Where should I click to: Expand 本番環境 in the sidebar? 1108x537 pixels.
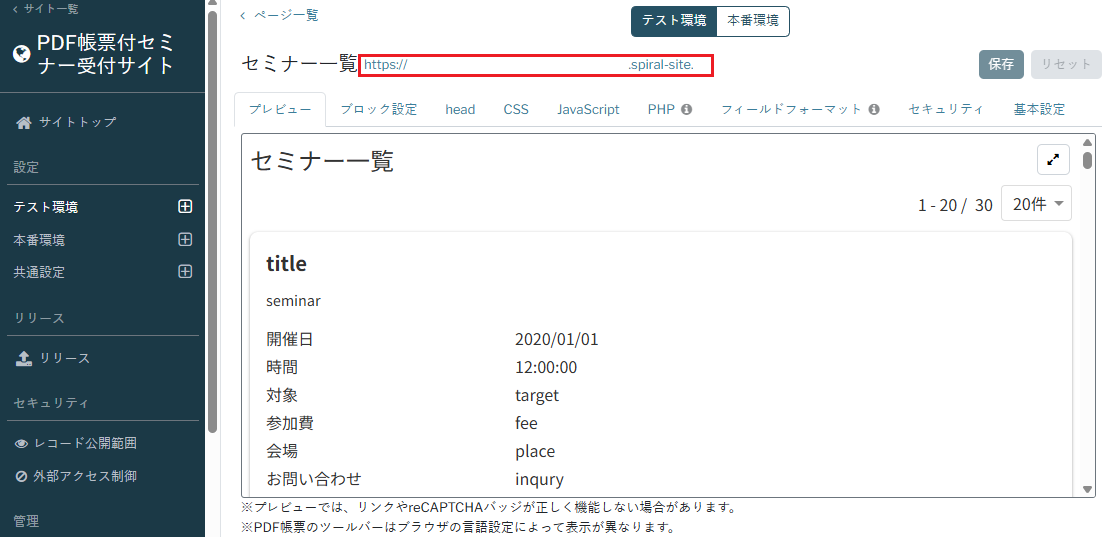(185, 240)
